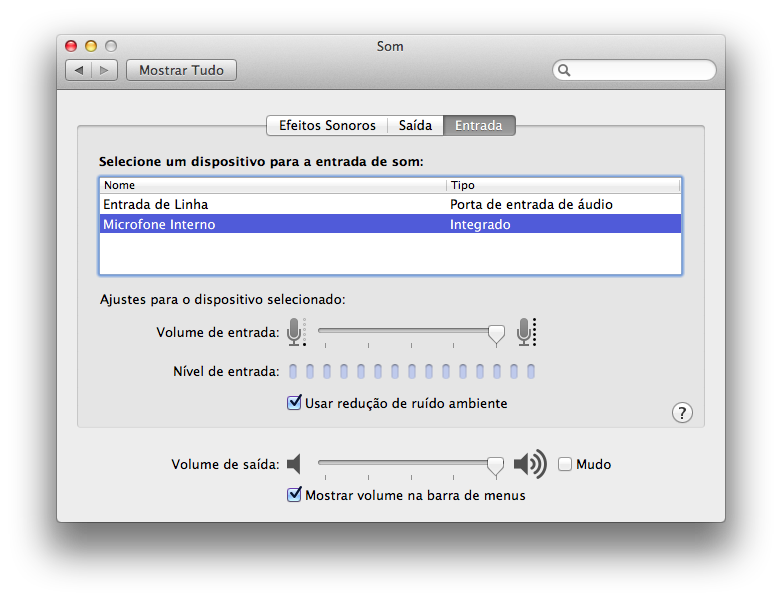The height and width of the screenshot is (601, 782).
Task: Go back with the left arrow button
Action: [79, 71]
